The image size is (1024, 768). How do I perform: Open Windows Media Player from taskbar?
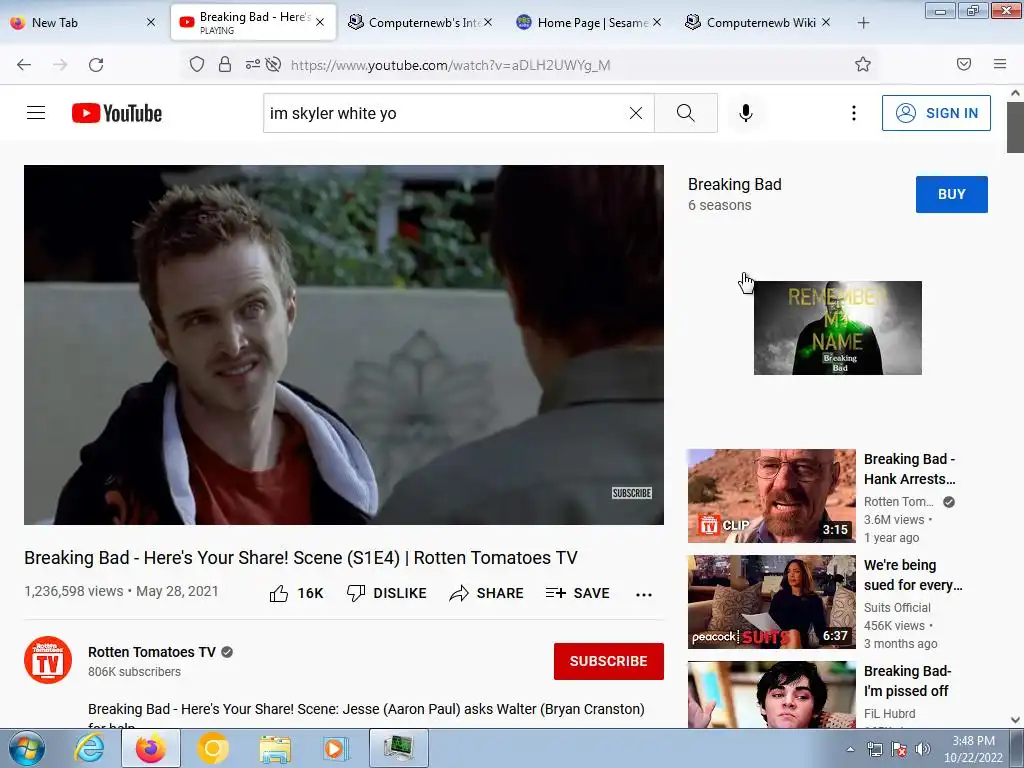point(336,748)
